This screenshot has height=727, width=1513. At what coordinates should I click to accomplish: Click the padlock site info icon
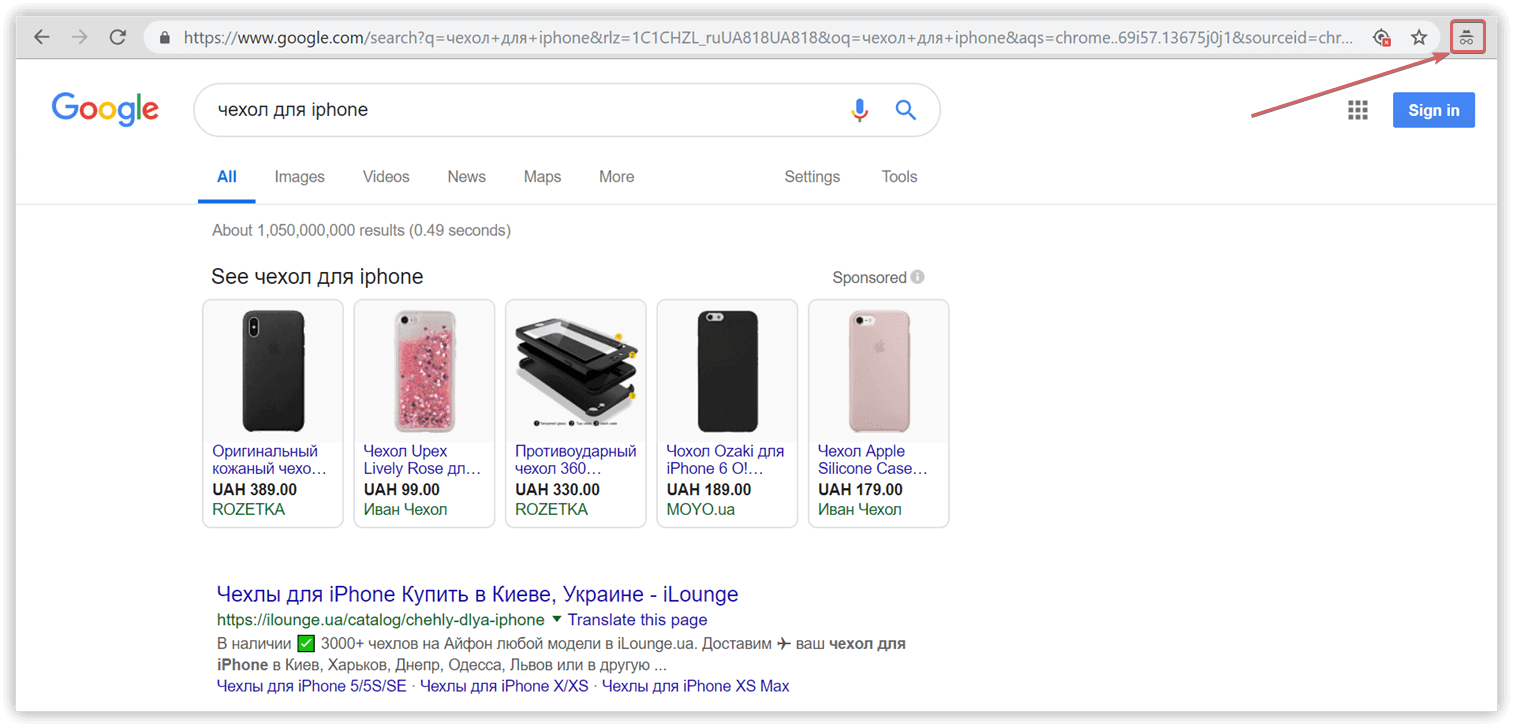[165, 38]
